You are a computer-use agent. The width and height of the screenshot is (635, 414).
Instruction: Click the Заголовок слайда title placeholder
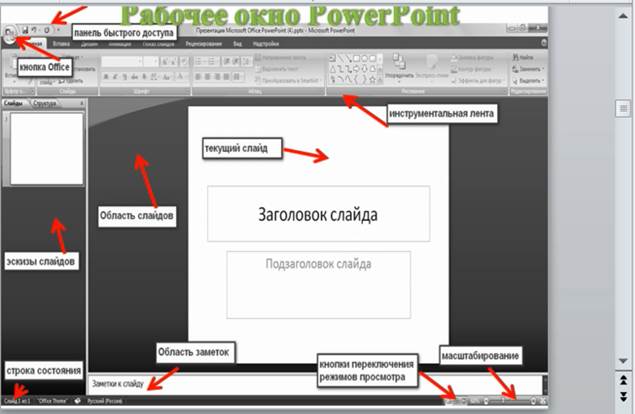pos(318,213)
